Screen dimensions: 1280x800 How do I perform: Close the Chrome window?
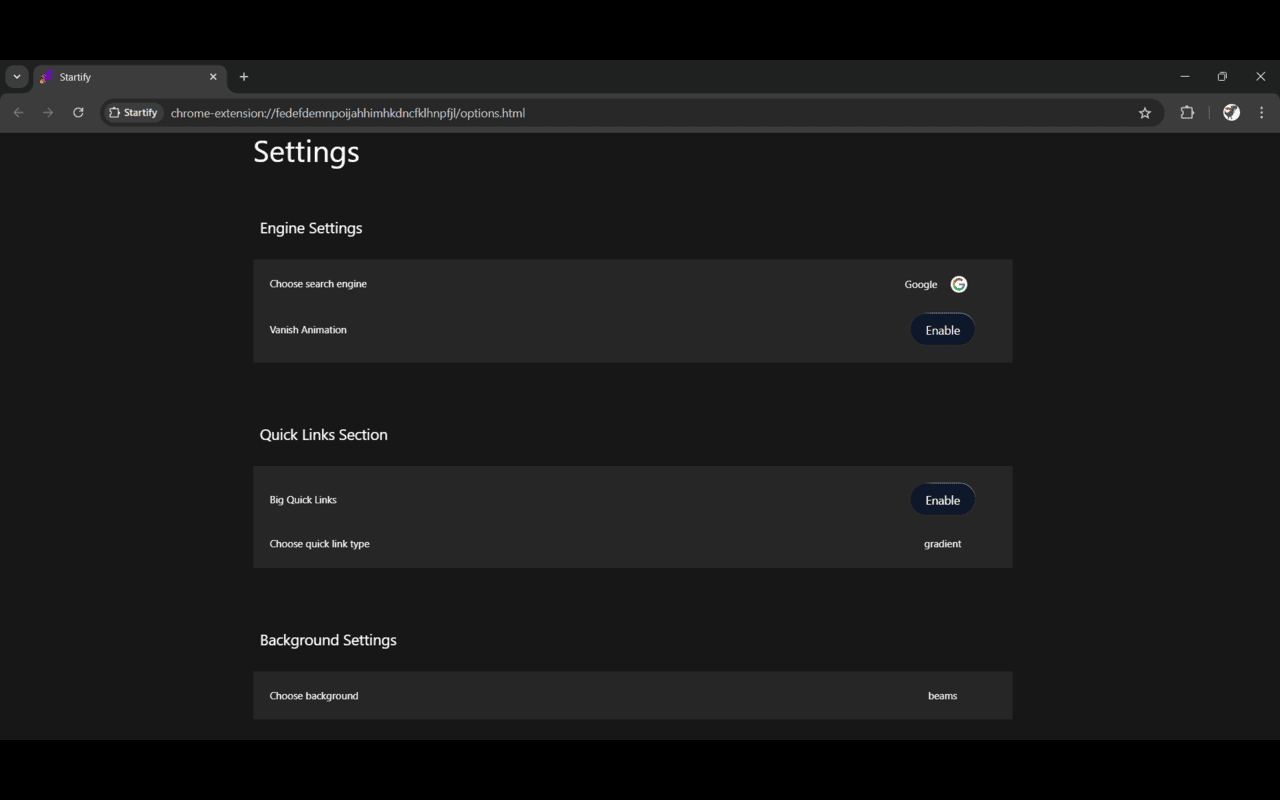(x=1260, y=77)
